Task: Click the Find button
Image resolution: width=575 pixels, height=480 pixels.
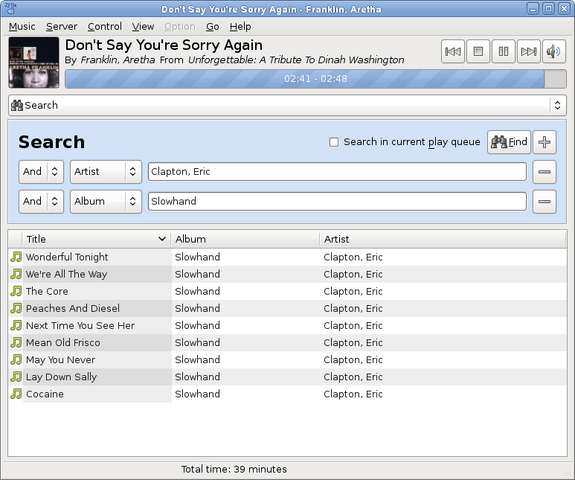Action: tap(509, 142)
